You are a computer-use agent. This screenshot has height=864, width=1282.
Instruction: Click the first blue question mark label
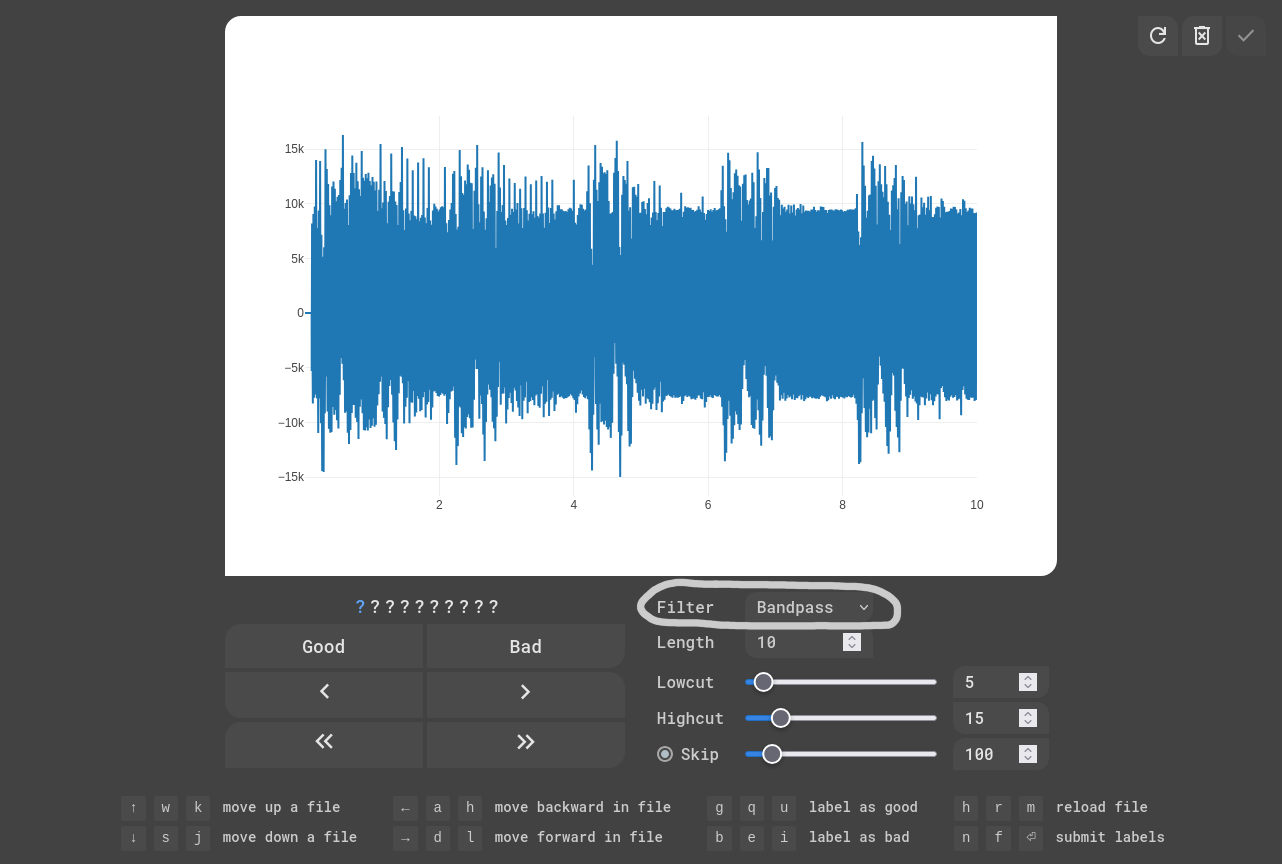[x=360, y=607]
